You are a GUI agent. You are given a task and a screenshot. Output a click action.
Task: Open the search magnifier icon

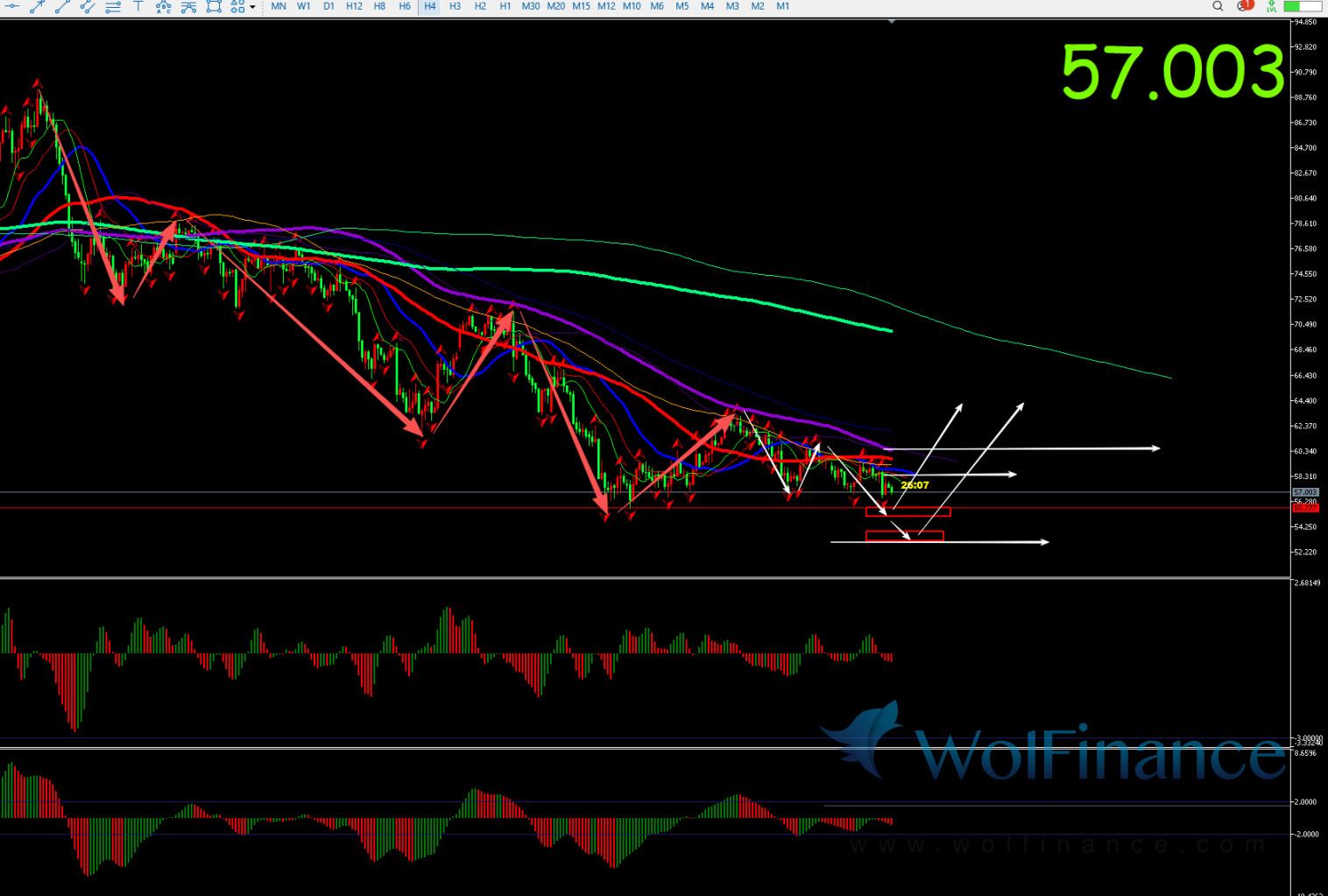pos(1218,6)
